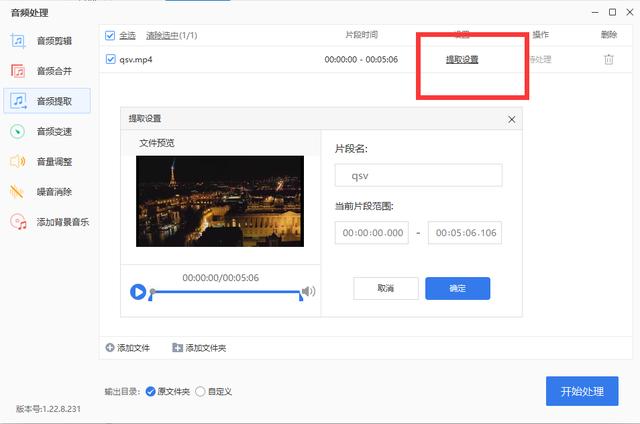Select 原文件夹 output directory option
Image resolution: width=640 pixels, height=424 pixels.
[x=150, y=391]
